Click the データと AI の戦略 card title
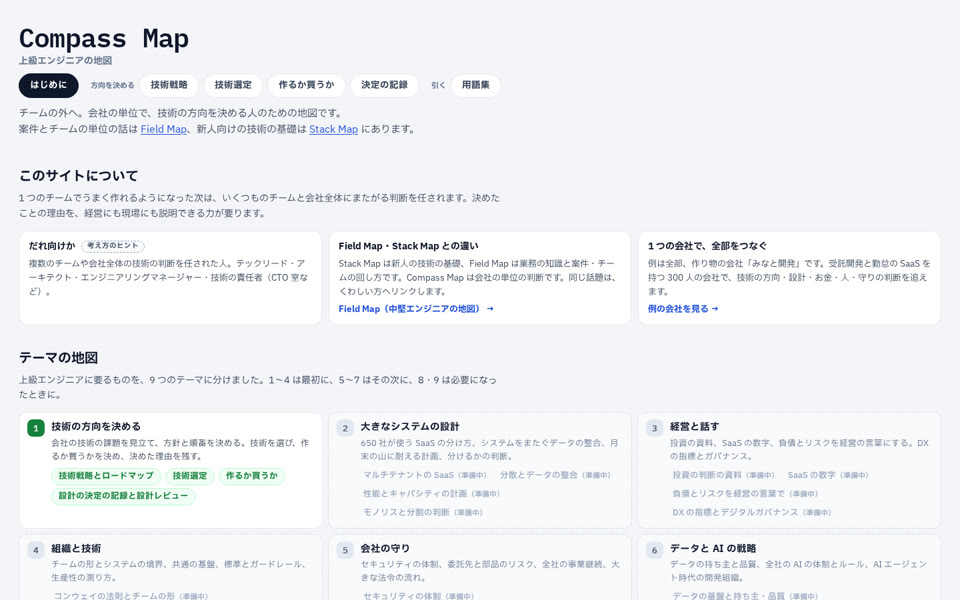The height and width of the screenshot is (600, 960). (x=713, y=548)
